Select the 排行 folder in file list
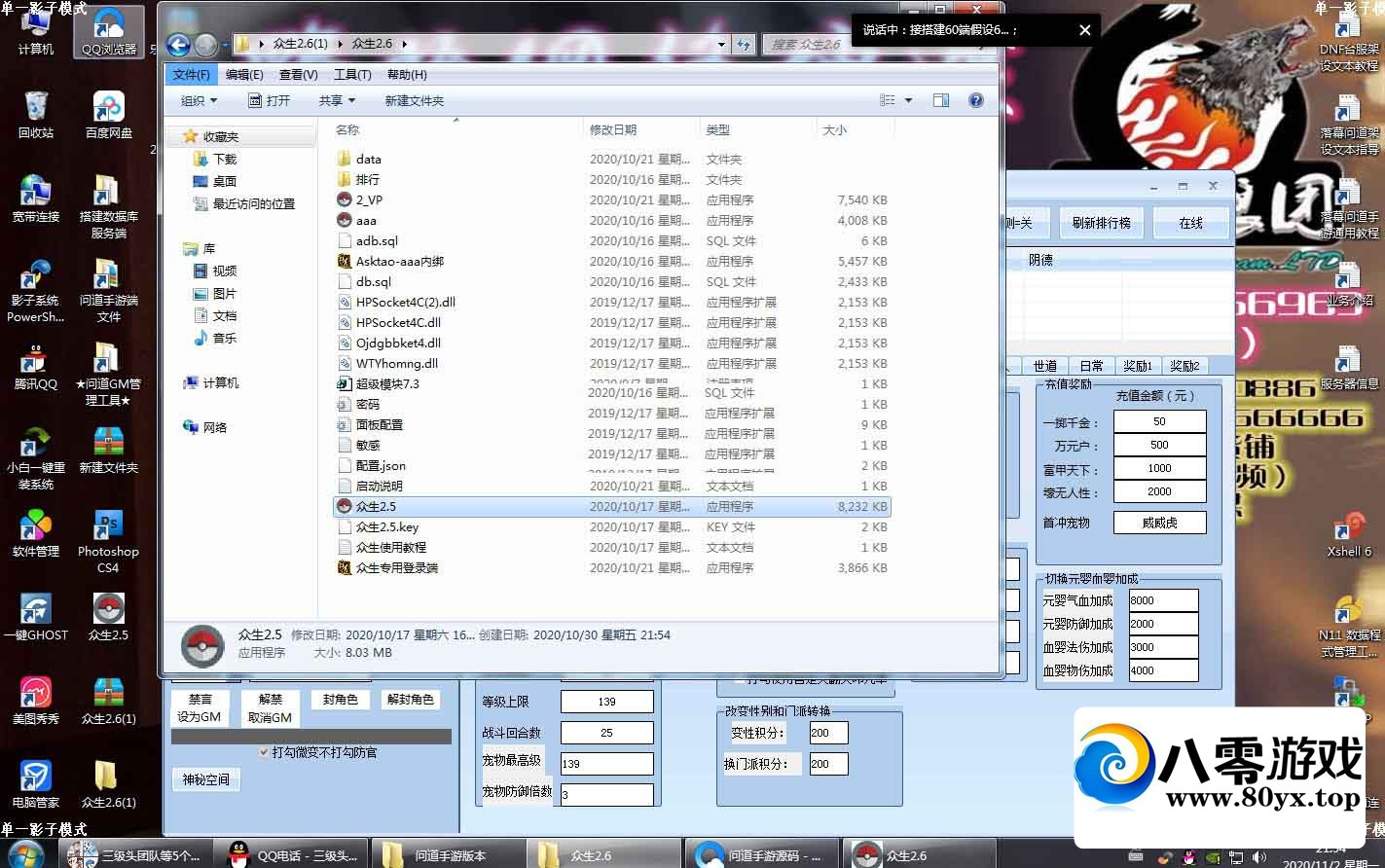 [611, 179]
